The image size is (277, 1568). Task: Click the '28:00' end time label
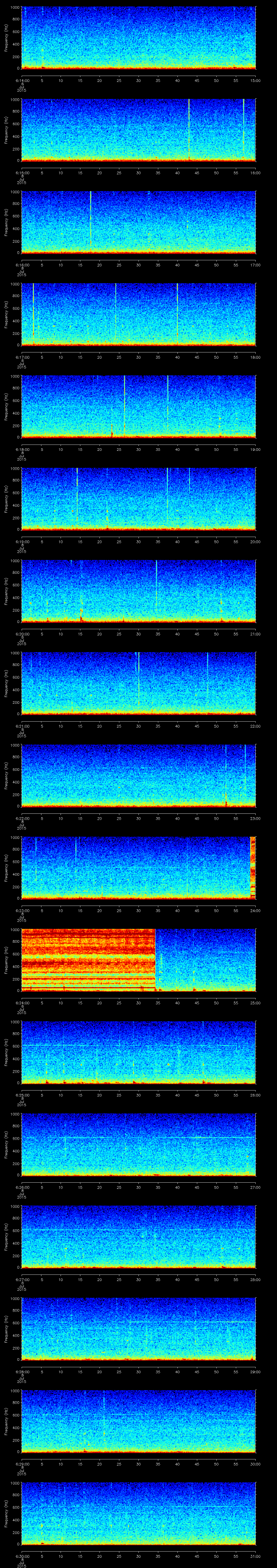[255, 1279]
